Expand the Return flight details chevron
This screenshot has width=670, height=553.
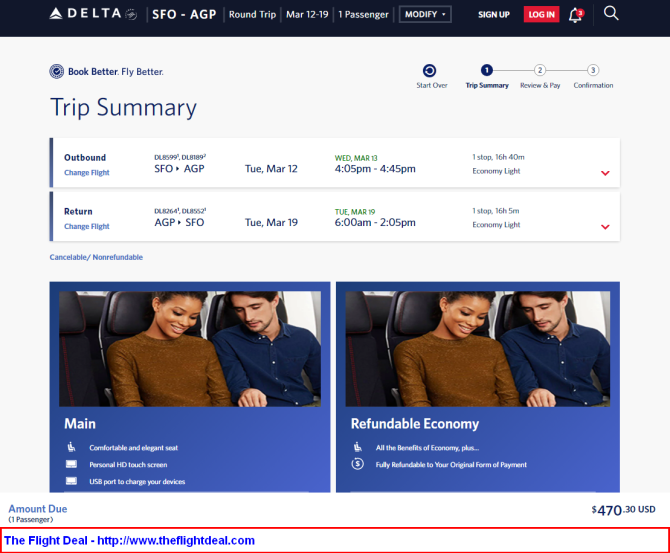(x=605, y=227)
